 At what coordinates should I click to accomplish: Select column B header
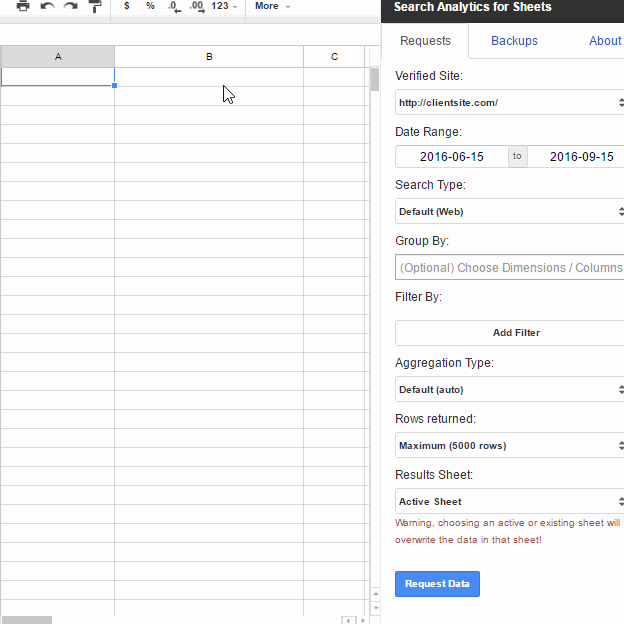pos(209,57)
